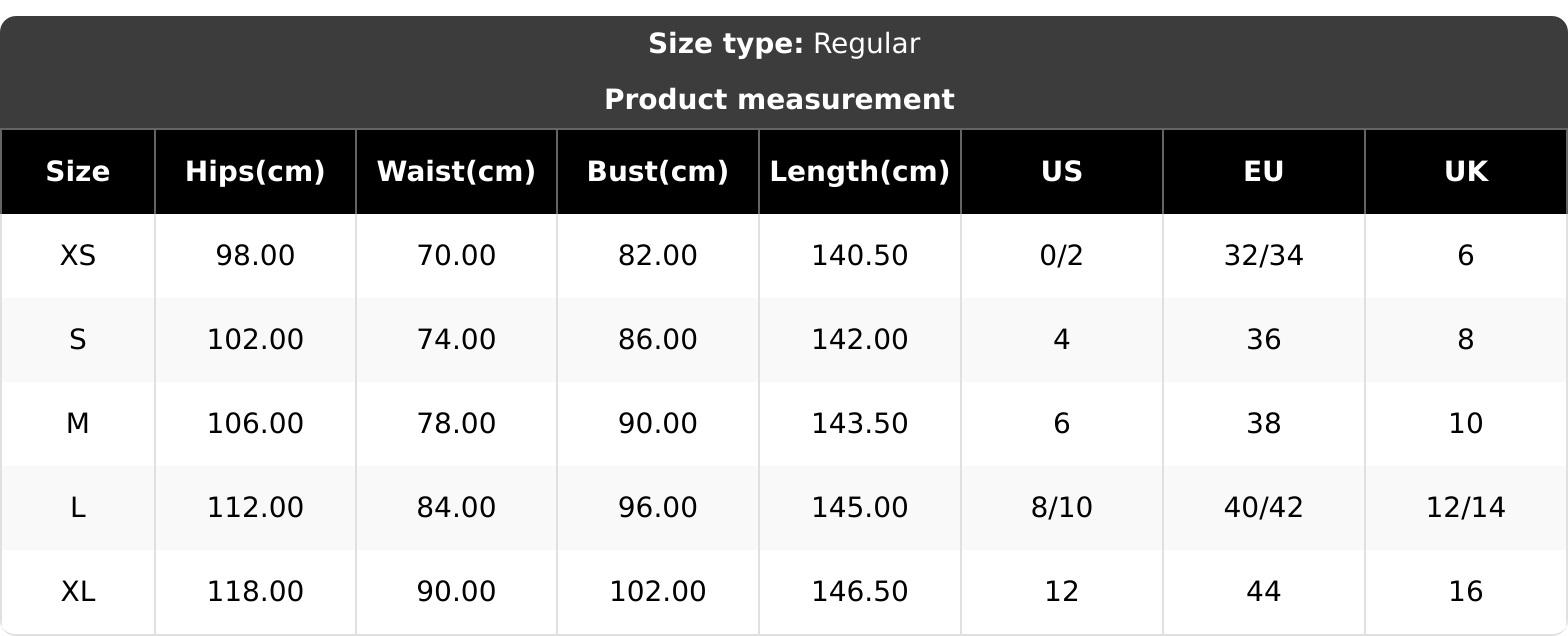Click the Hips(cm) column header
The width and height of the screenshot is (1568, 636).
click(255, 172)
